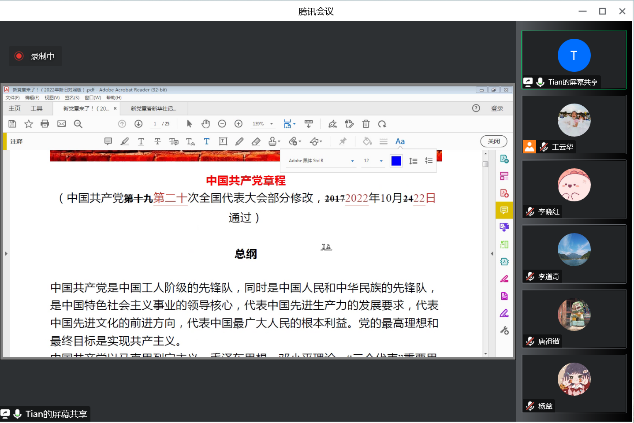Click the zoom out minus icon
634x423 pixels.
(x=222, y=124)
